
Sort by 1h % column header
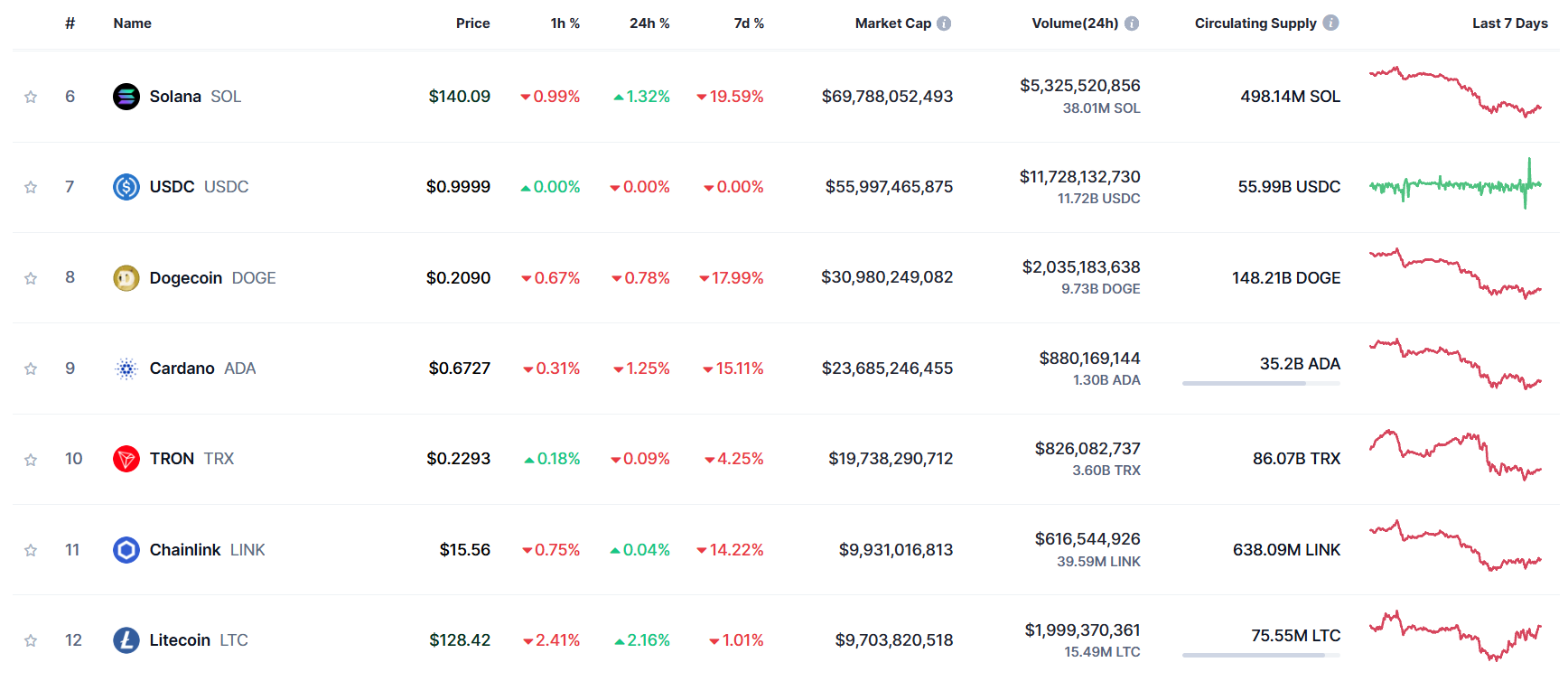click(x=565, y=23)
